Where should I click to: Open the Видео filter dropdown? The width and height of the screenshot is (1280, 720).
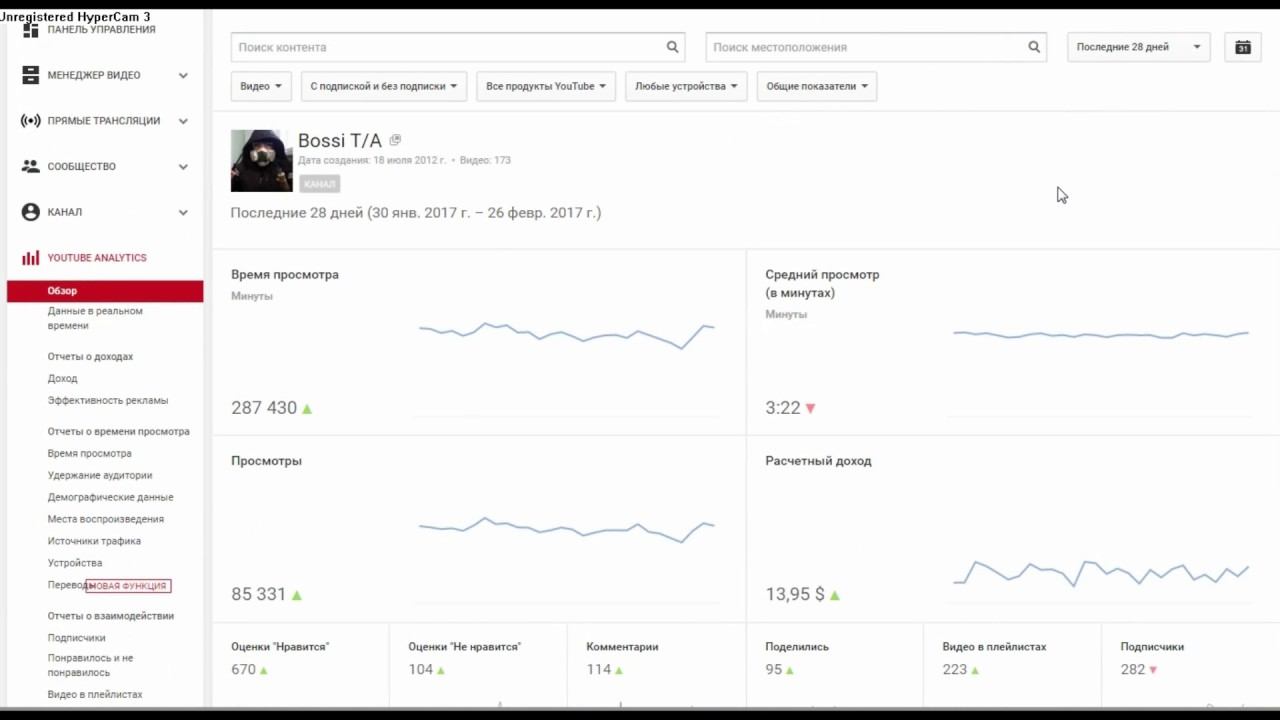point(261,86)
